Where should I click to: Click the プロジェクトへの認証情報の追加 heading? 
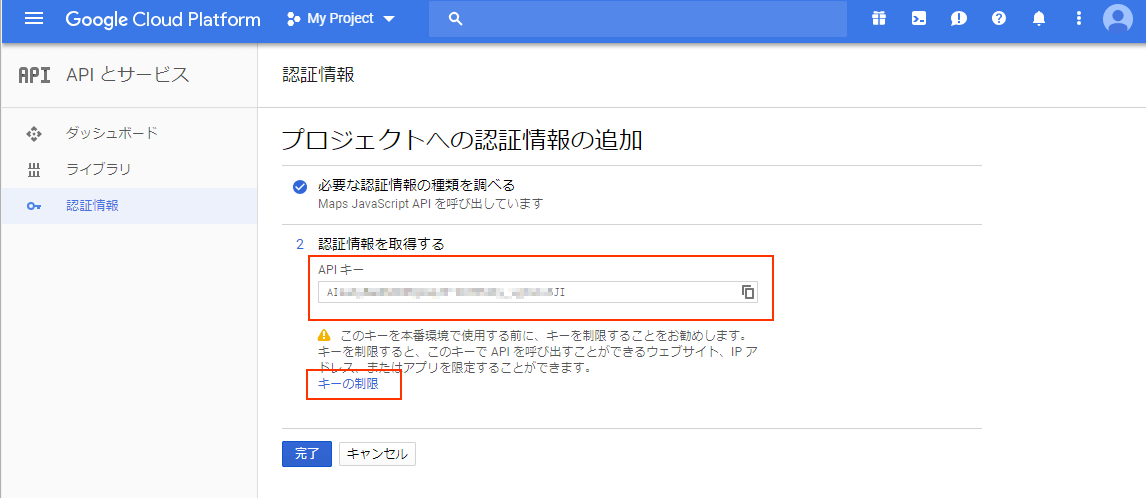[462, 140]
